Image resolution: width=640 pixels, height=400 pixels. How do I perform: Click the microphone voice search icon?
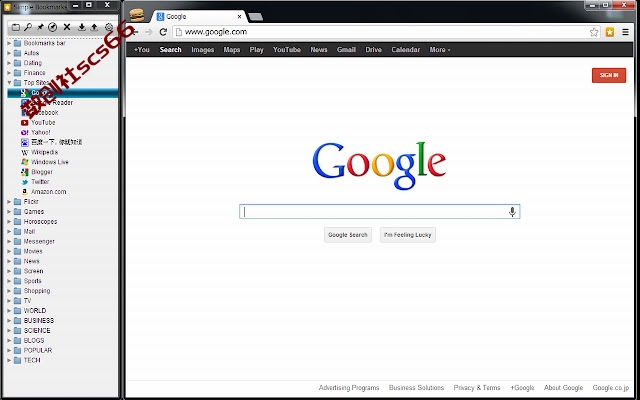pyautogui.click(x=512, y=211)
